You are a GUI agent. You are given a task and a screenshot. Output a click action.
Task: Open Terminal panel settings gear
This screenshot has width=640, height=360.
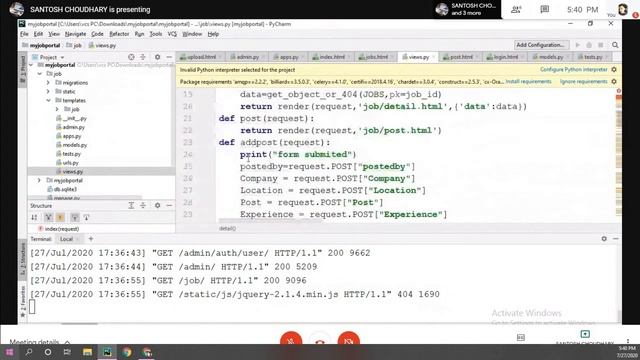click(604, 239)
